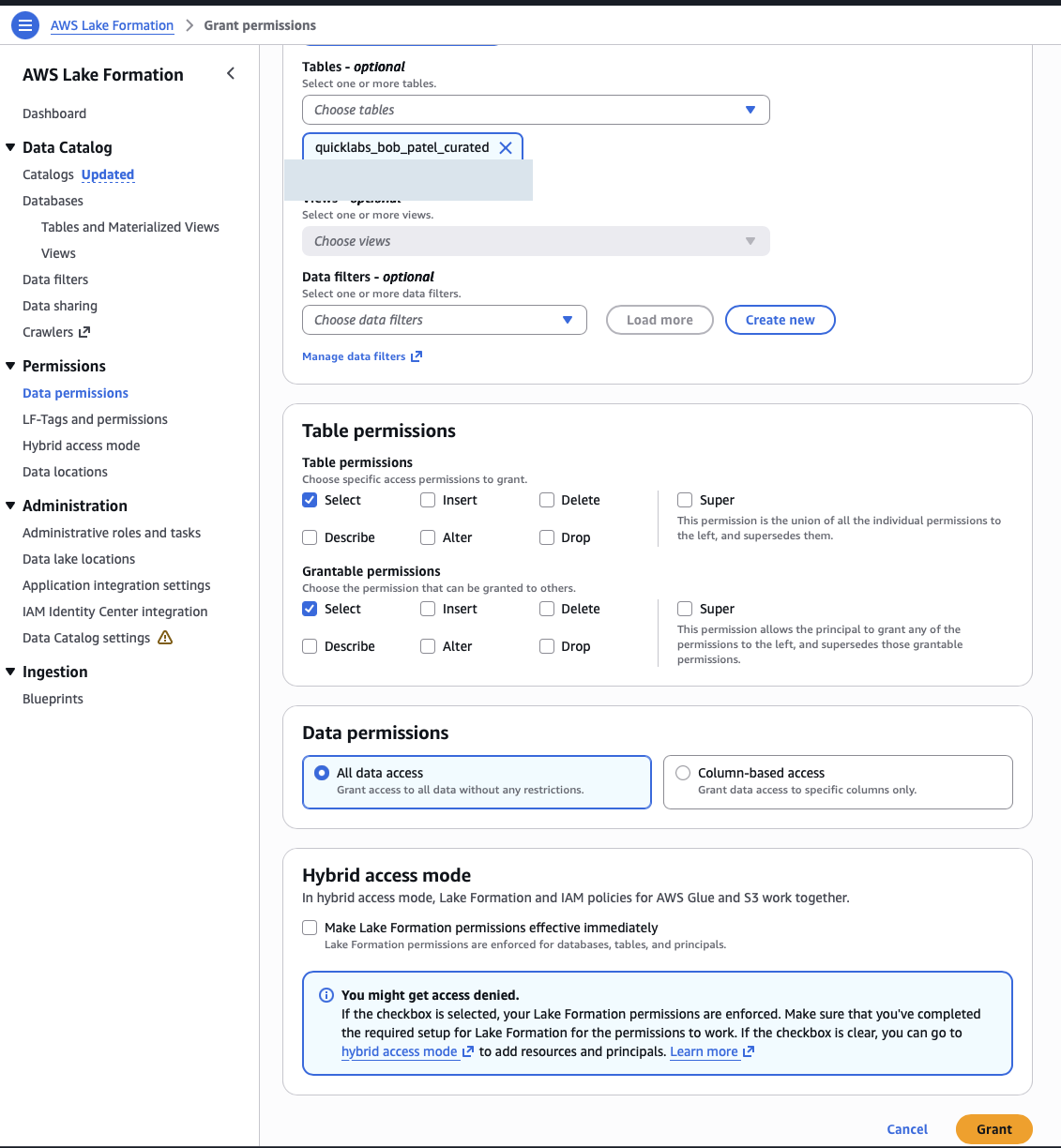Open Blueprints in the sidebar

pos(53,699)
